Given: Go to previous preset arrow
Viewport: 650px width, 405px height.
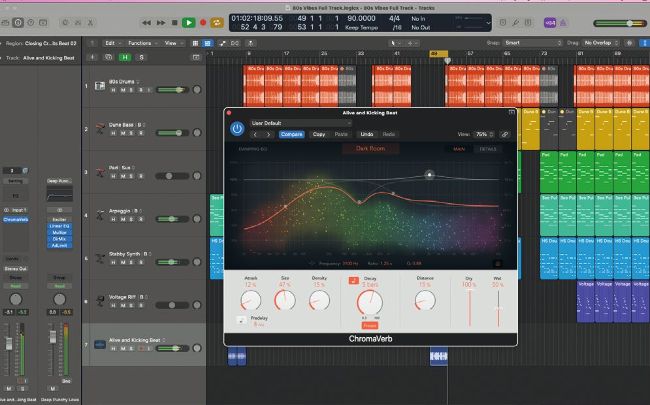Looking at the screenshot, I should [x=255, y=134].
